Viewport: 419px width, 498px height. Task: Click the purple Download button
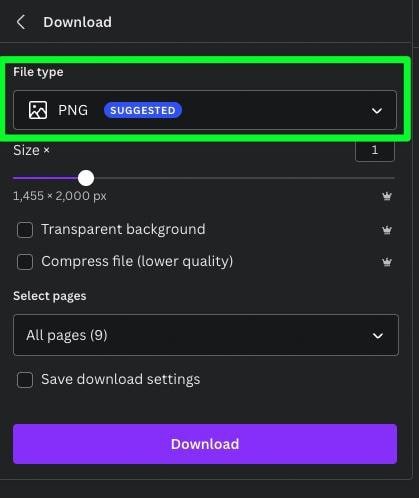point(205,444)
